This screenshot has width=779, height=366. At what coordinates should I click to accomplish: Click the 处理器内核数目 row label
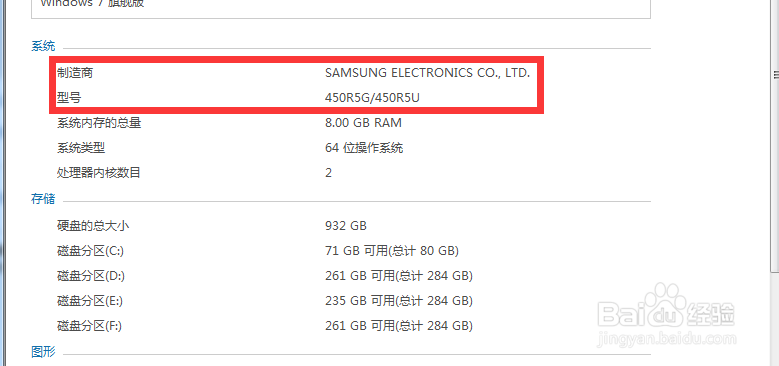coord(99,173)
